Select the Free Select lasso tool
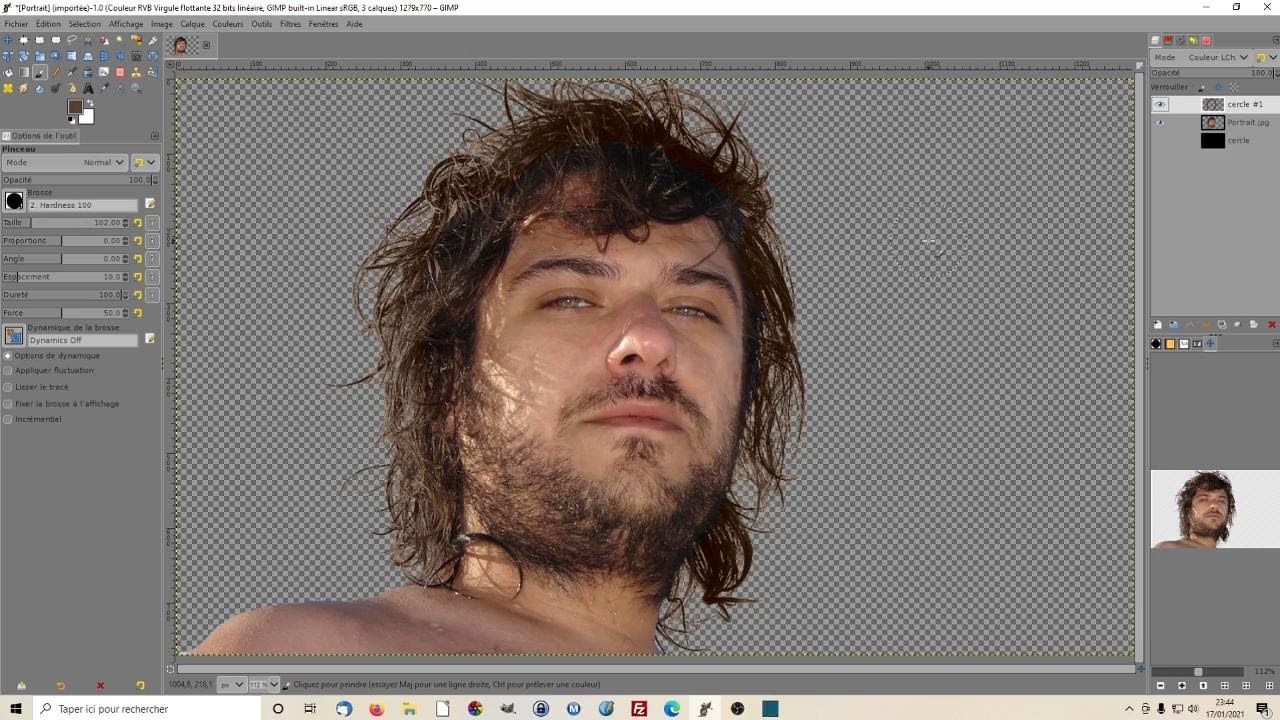This screenshot has width=1280, height=720. [72, 40]
